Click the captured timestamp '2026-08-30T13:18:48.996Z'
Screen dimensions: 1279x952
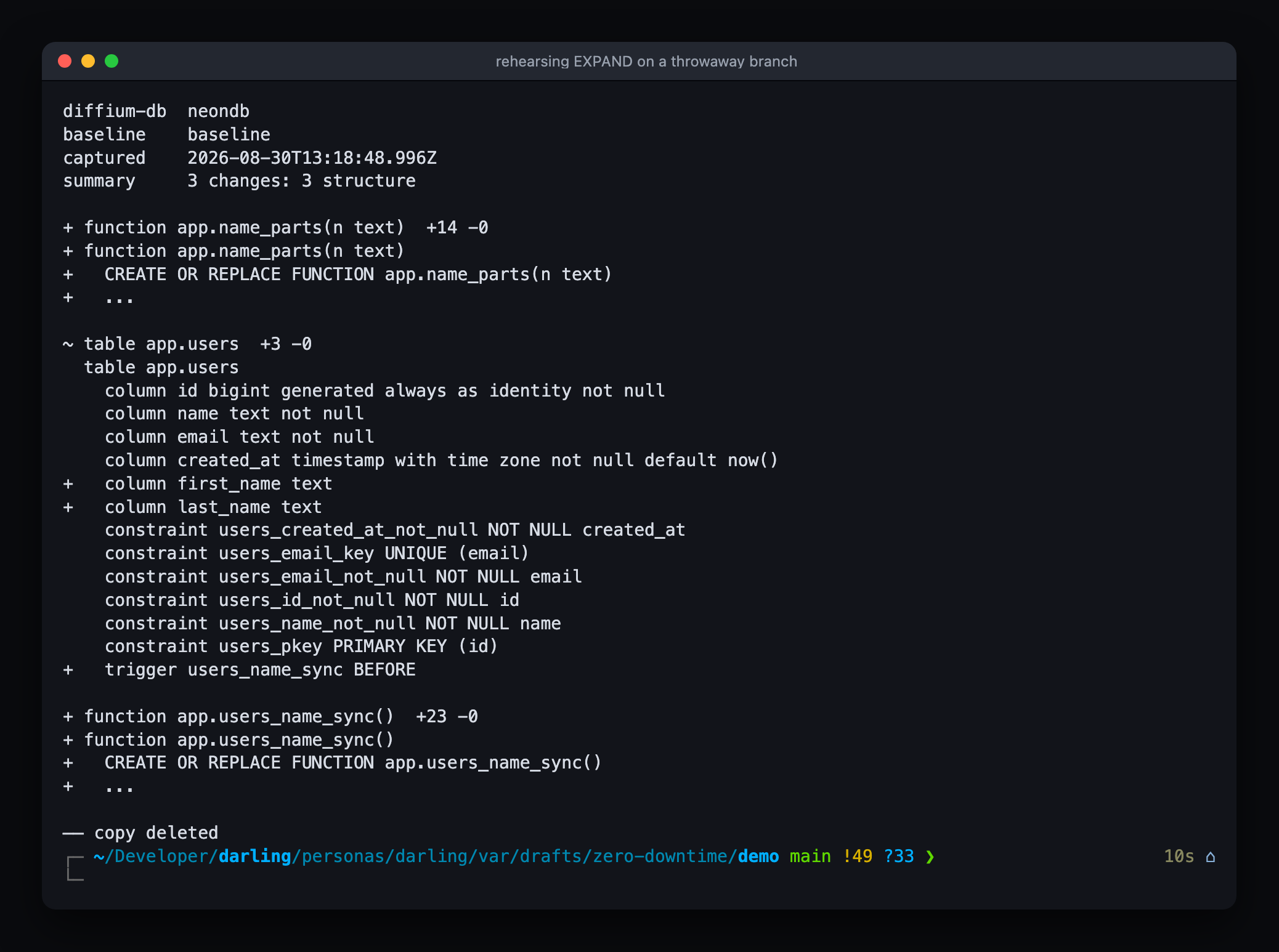pos(312,158)
